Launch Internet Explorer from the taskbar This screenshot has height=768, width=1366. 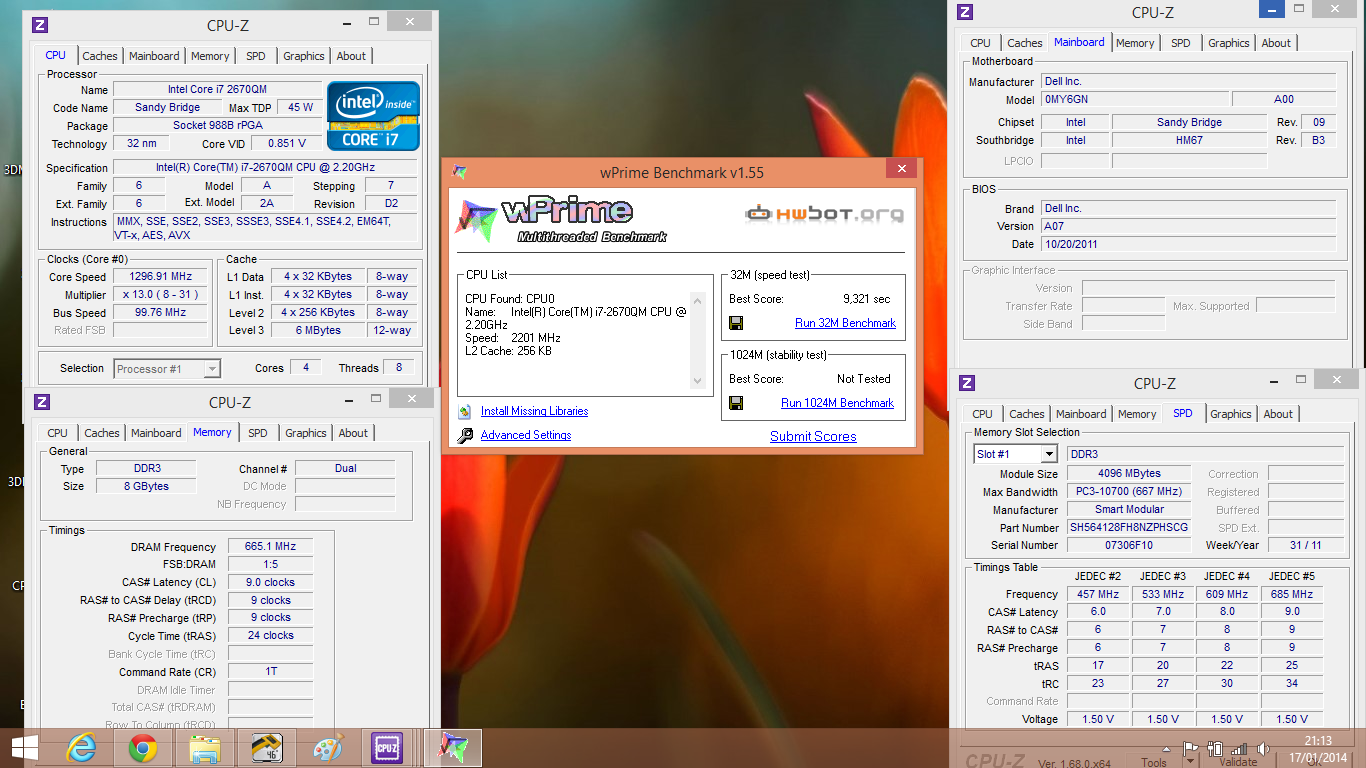(81, 748)
